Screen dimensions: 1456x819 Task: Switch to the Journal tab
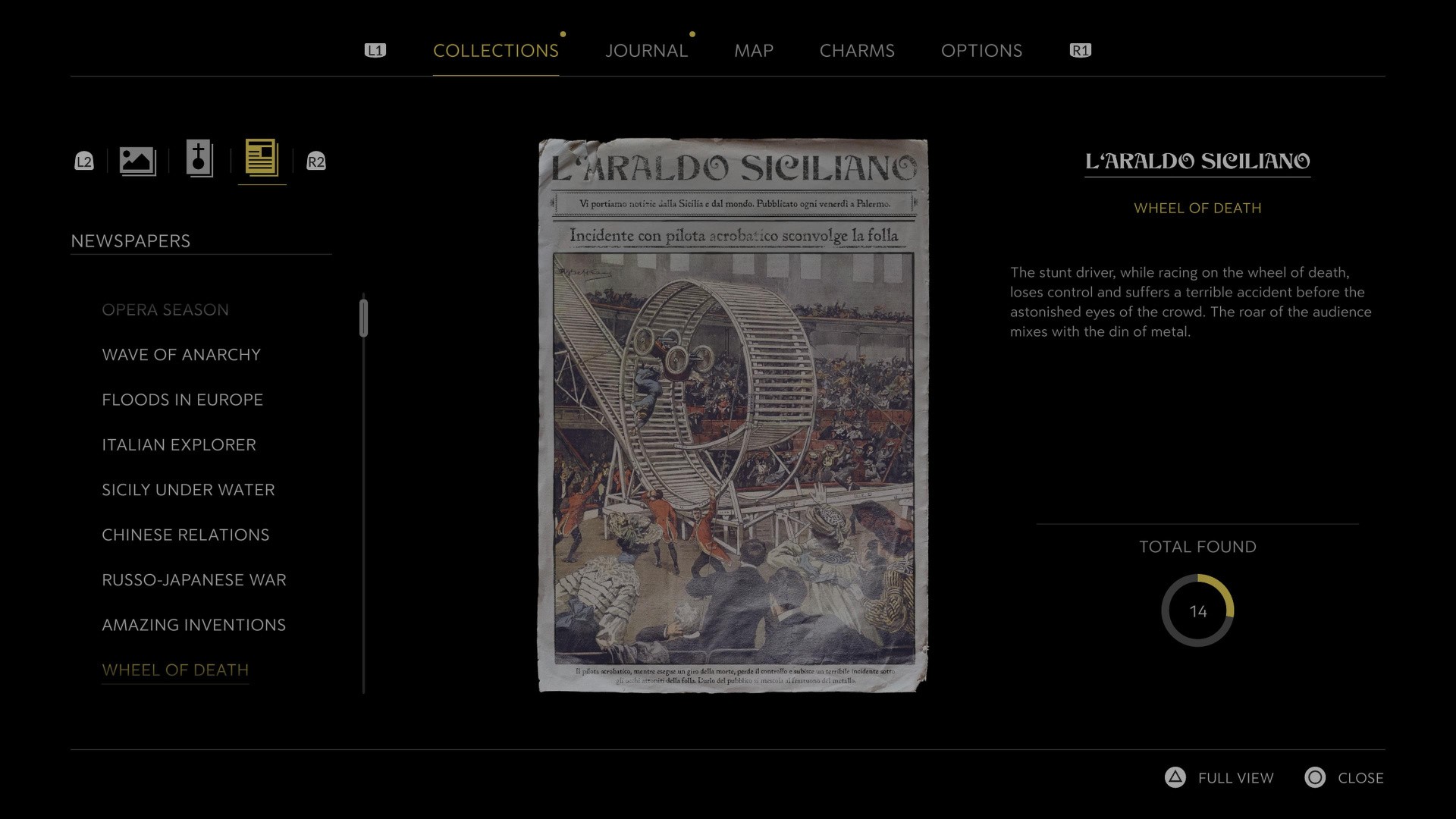coord(646,51)
